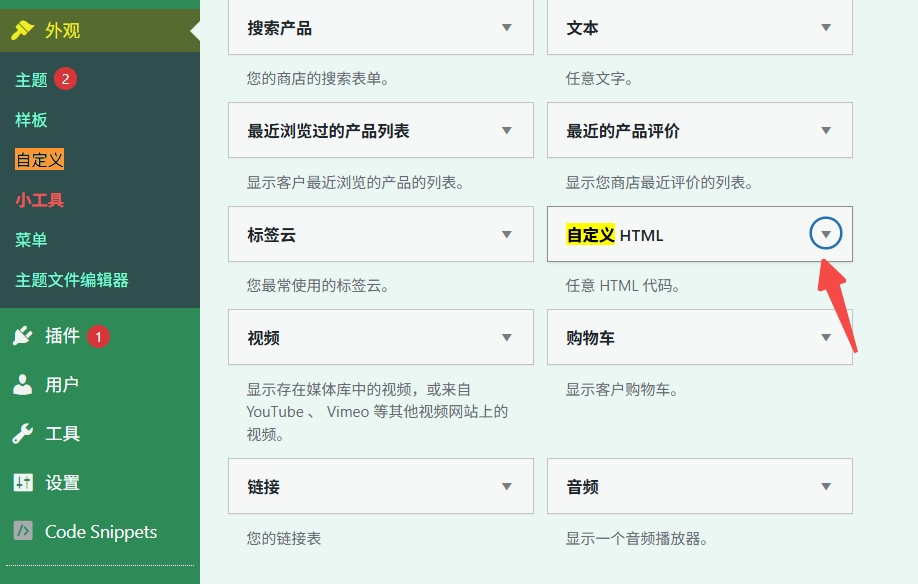Select the 最近的产品评价 widget title
This screenshot has width=918, height=584.
click(x=623, y=131)
